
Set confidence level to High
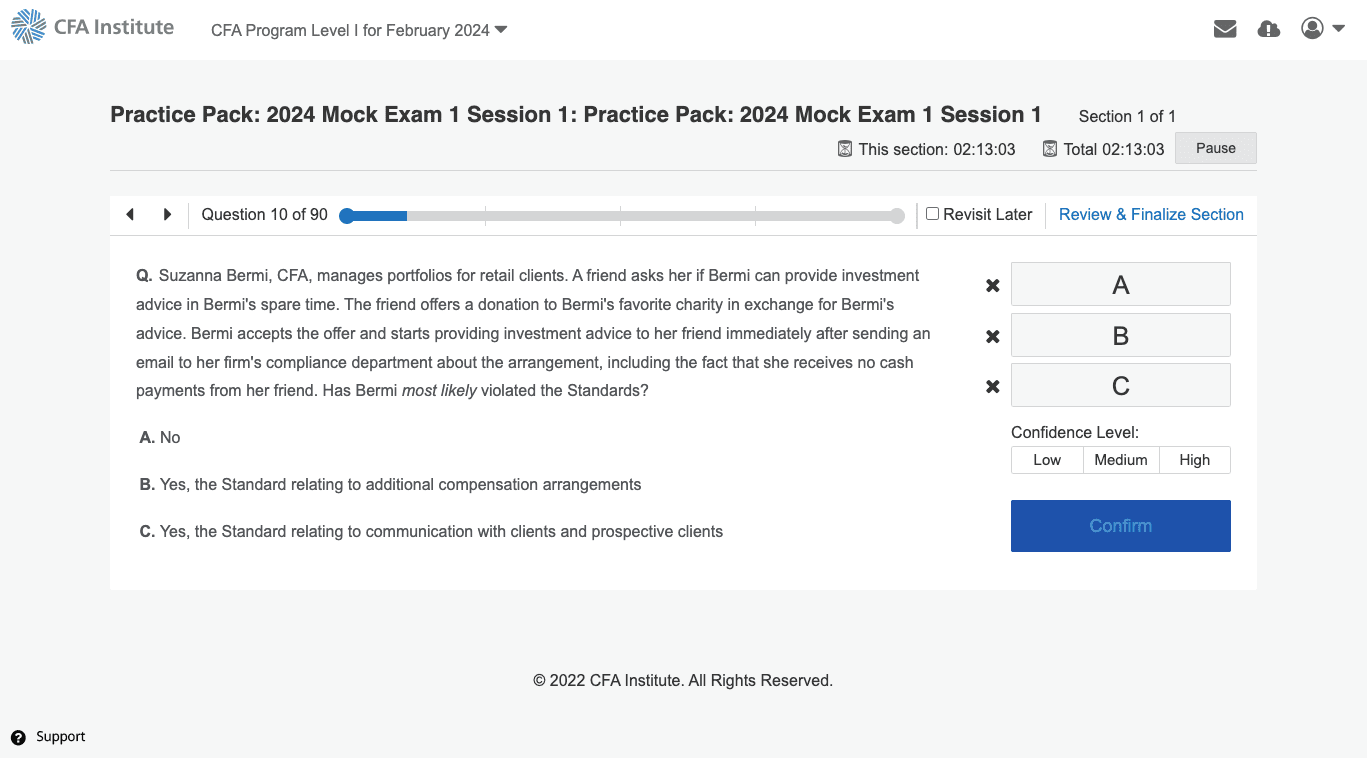pos(1194,459)
